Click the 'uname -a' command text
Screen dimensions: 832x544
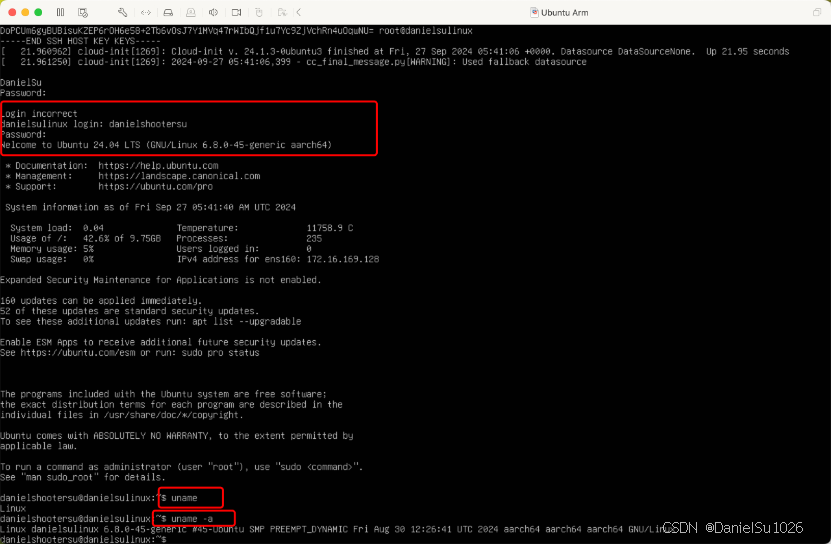tap(192, 519)
